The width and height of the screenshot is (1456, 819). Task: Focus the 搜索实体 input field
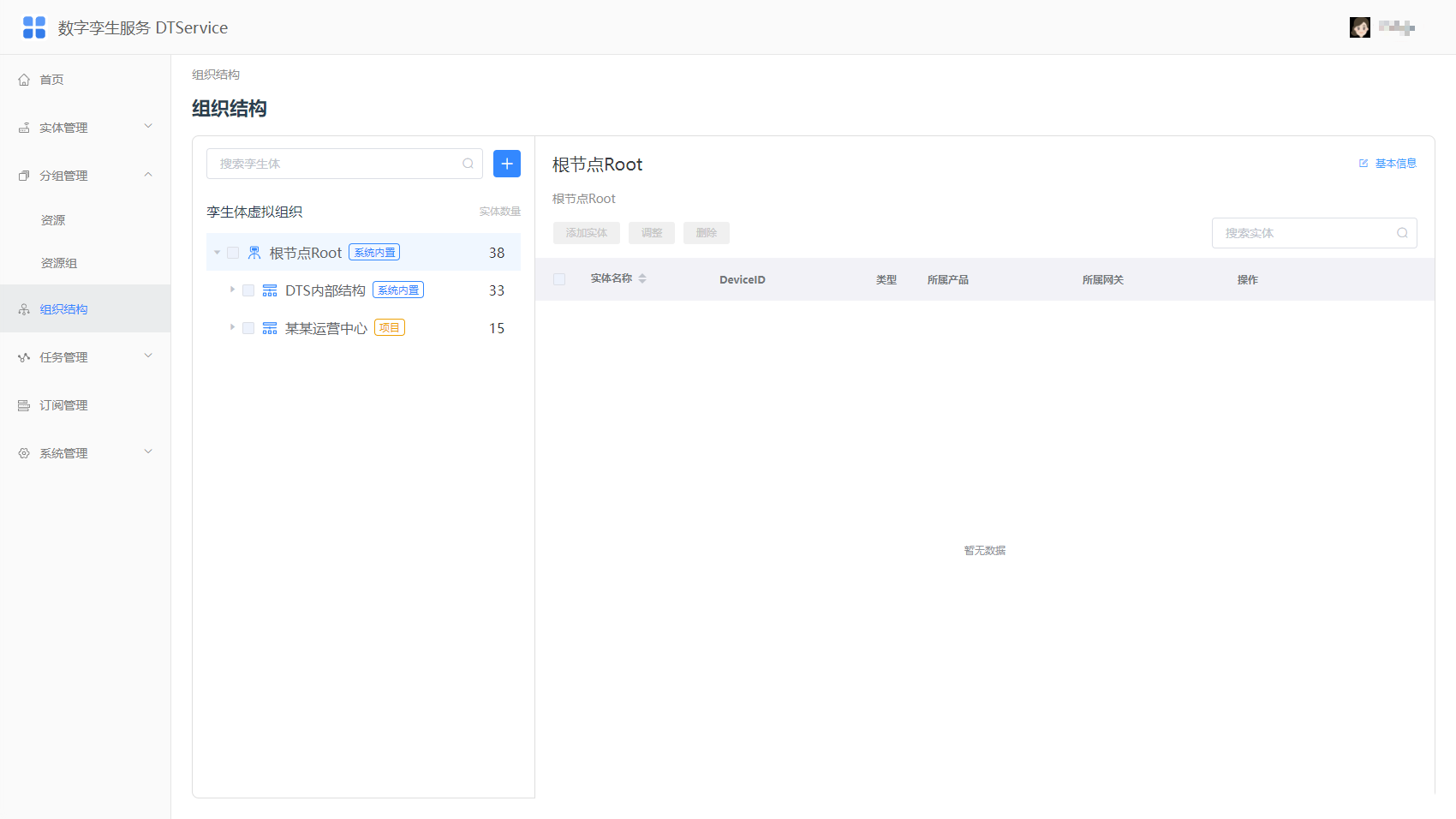(x=1314, y=233)
